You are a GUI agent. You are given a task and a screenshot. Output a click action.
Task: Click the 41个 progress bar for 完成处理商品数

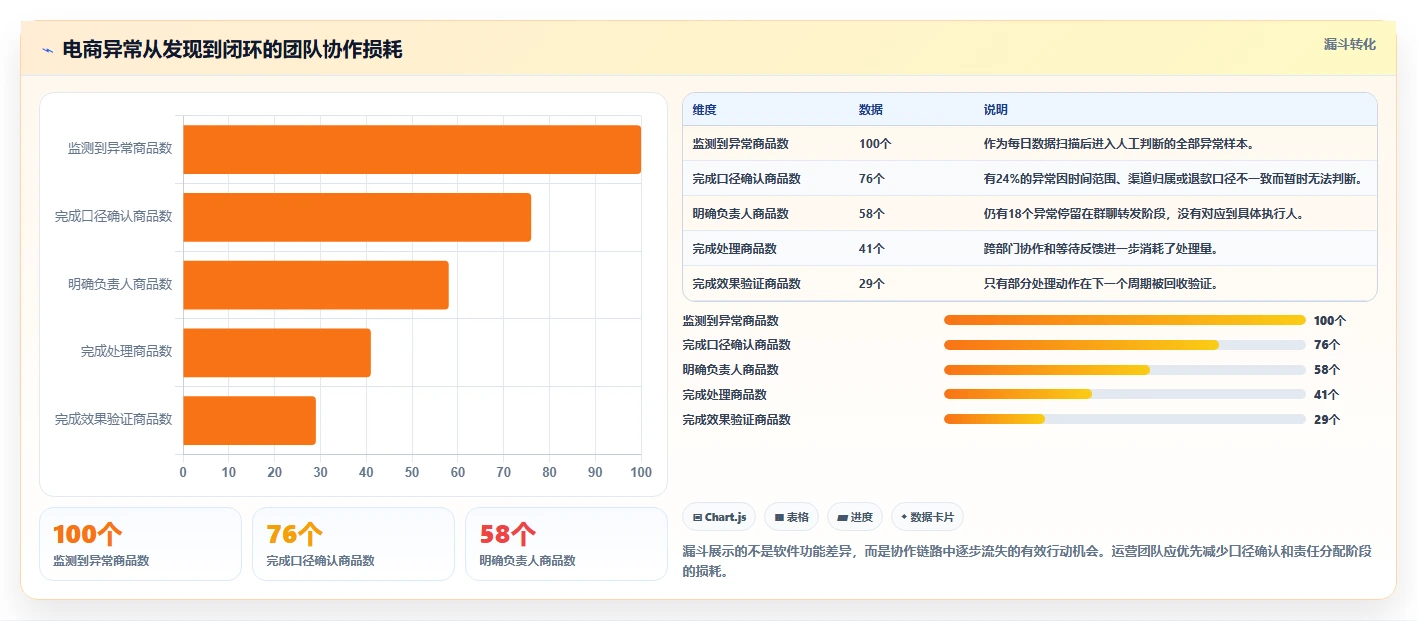point(1125,394)
